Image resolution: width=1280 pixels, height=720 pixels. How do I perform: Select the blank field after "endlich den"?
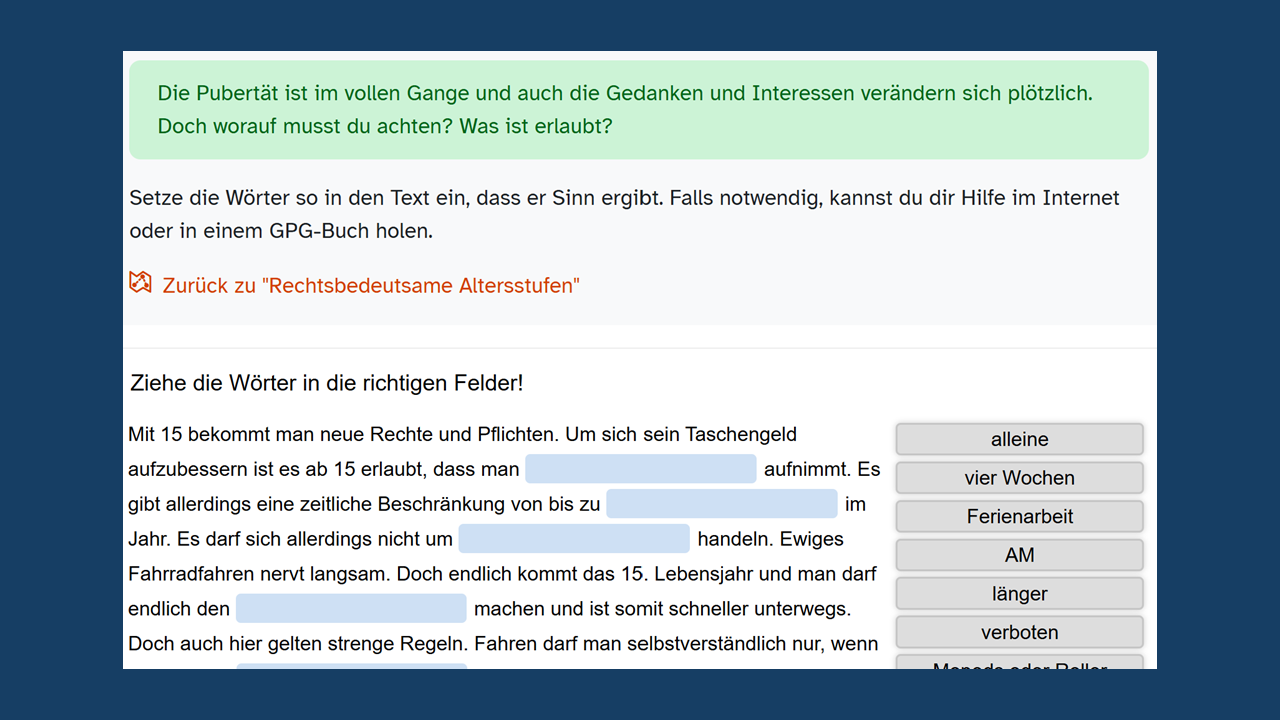[x=351, y=608]
